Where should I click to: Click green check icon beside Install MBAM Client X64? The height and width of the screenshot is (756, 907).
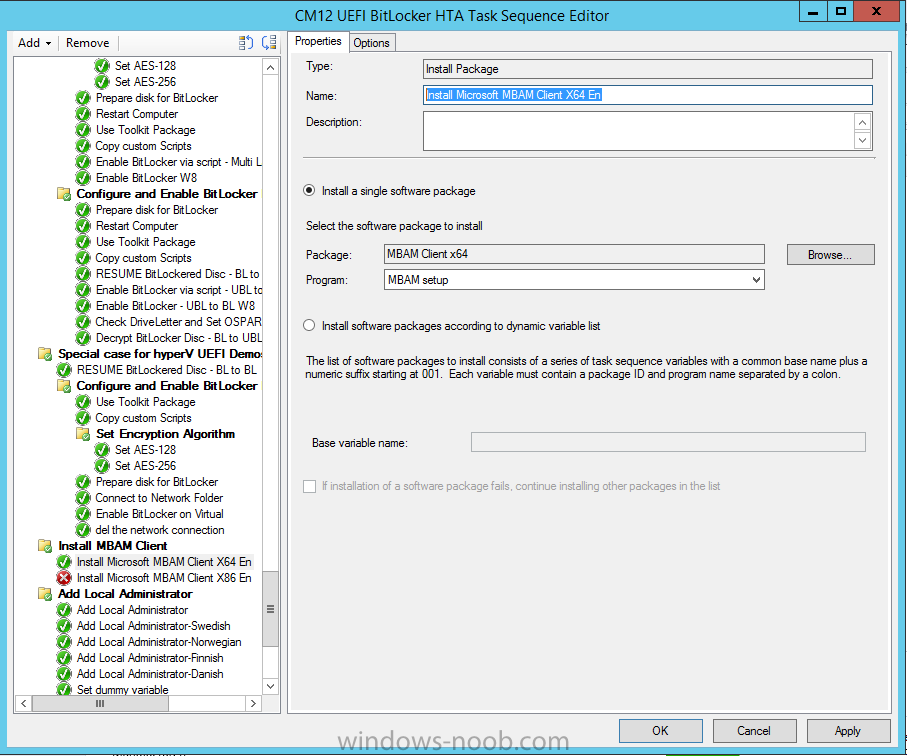click(64, 562)
